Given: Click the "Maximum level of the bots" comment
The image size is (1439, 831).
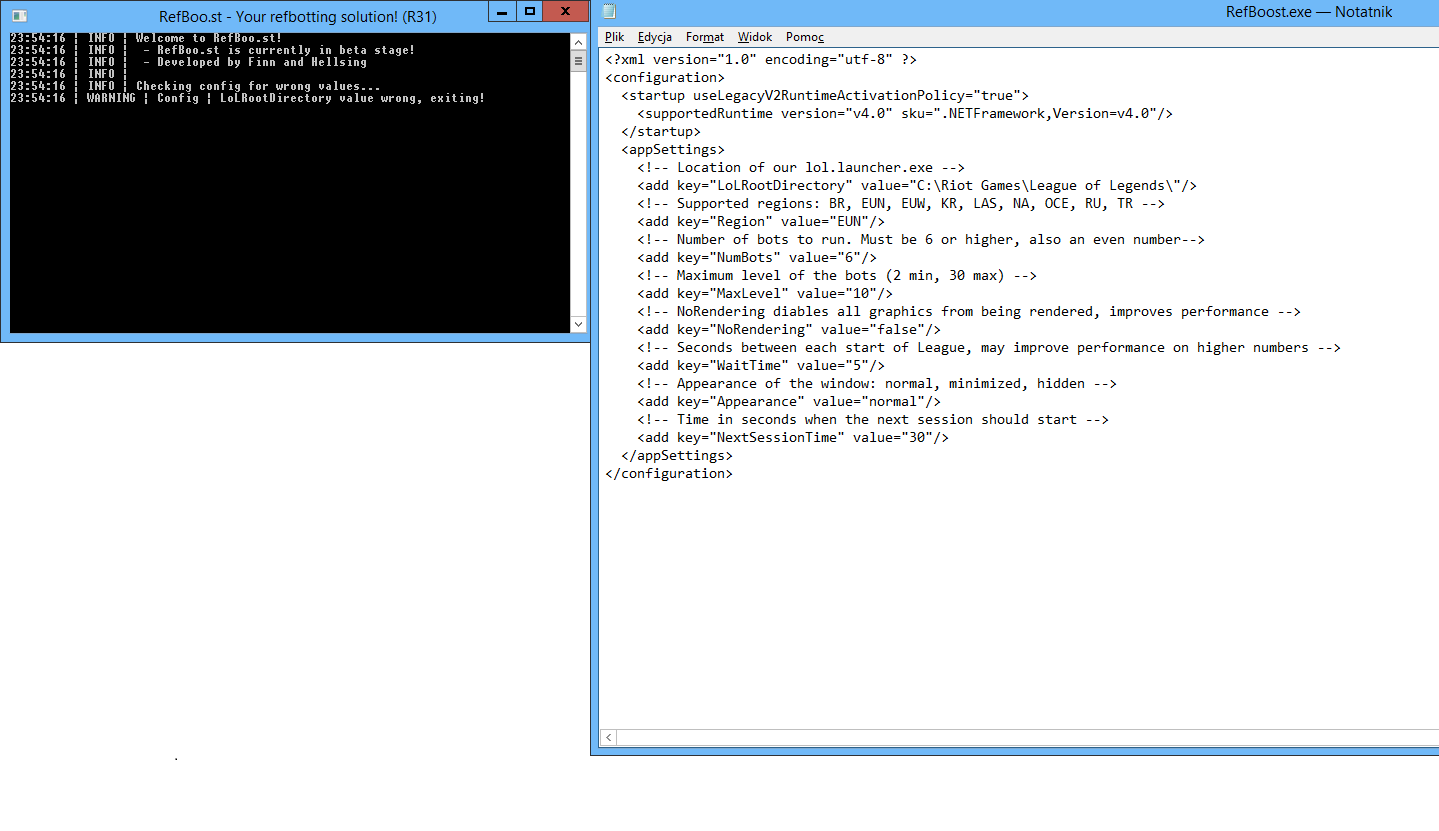Looking at the screenshot, I should coord(837,276).
